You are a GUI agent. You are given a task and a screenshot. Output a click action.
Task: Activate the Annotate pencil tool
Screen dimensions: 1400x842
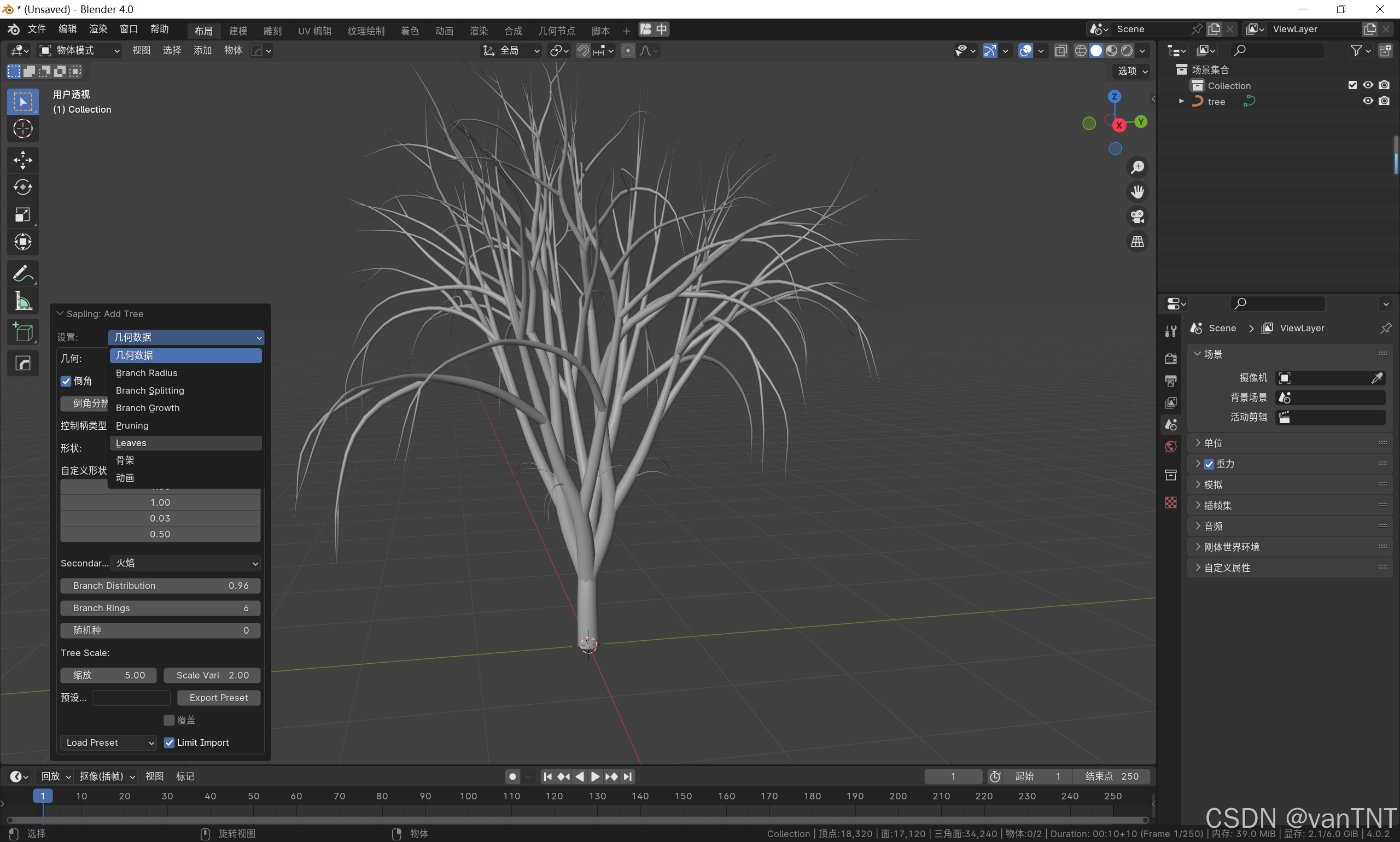click(x=23, y=274)
